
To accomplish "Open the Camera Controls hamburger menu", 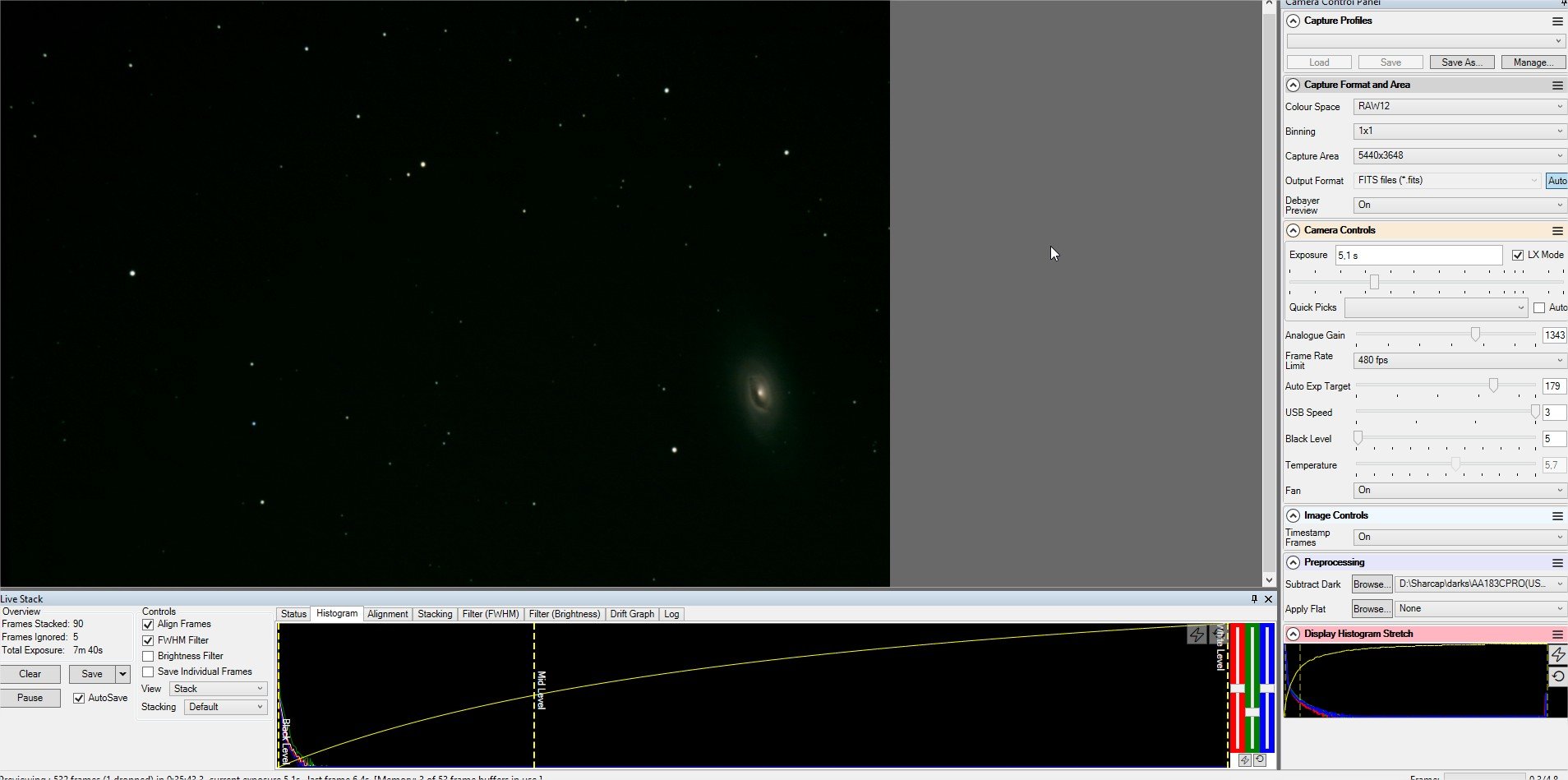I will [1557, 231].
